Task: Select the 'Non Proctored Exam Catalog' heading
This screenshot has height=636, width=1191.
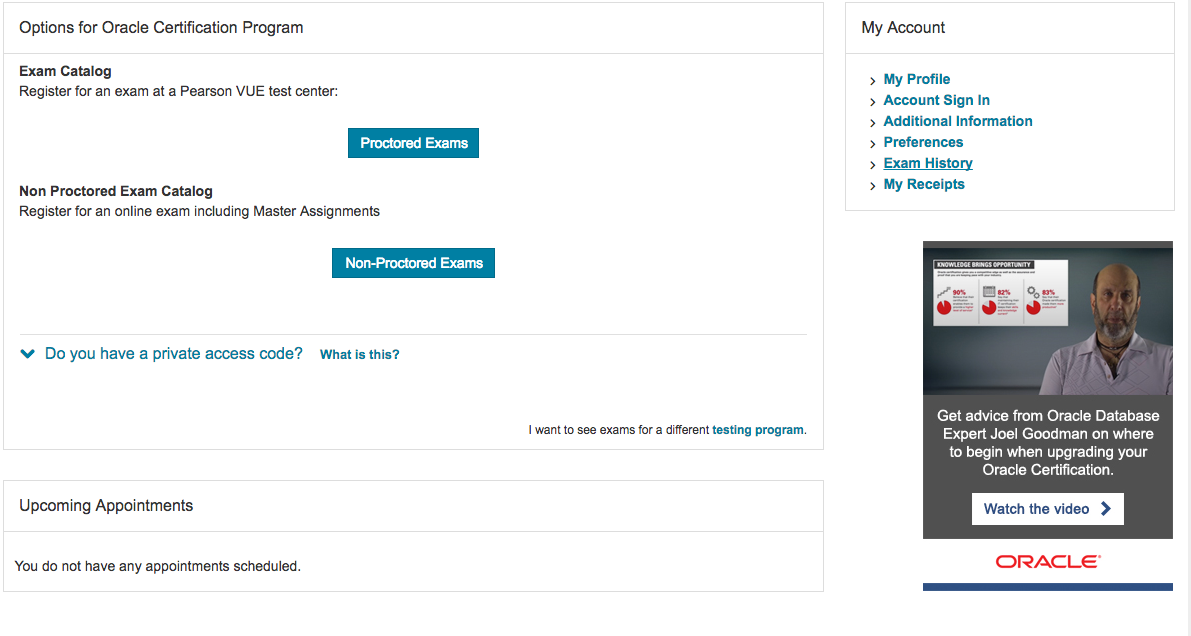Action: coord(115,191)
